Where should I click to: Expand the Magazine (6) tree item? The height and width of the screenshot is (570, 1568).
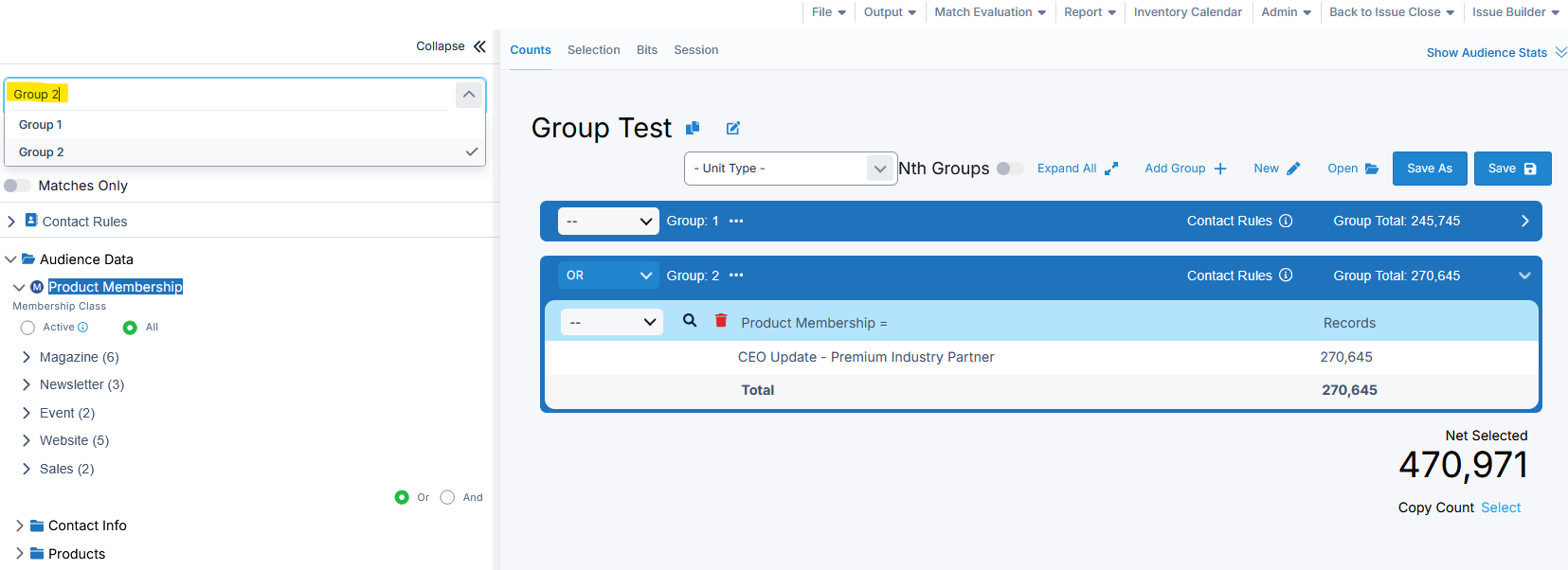(x=27, y=357)
